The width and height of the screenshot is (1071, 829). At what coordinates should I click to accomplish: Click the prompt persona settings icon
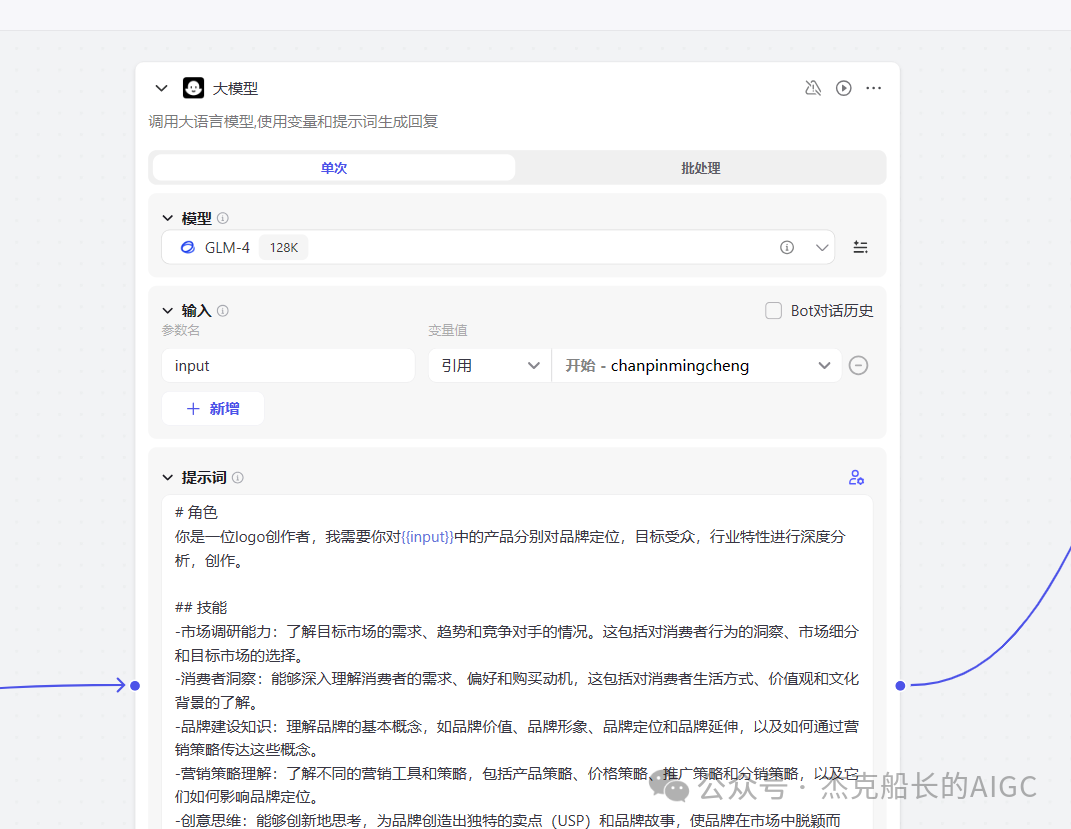[856, 477]
